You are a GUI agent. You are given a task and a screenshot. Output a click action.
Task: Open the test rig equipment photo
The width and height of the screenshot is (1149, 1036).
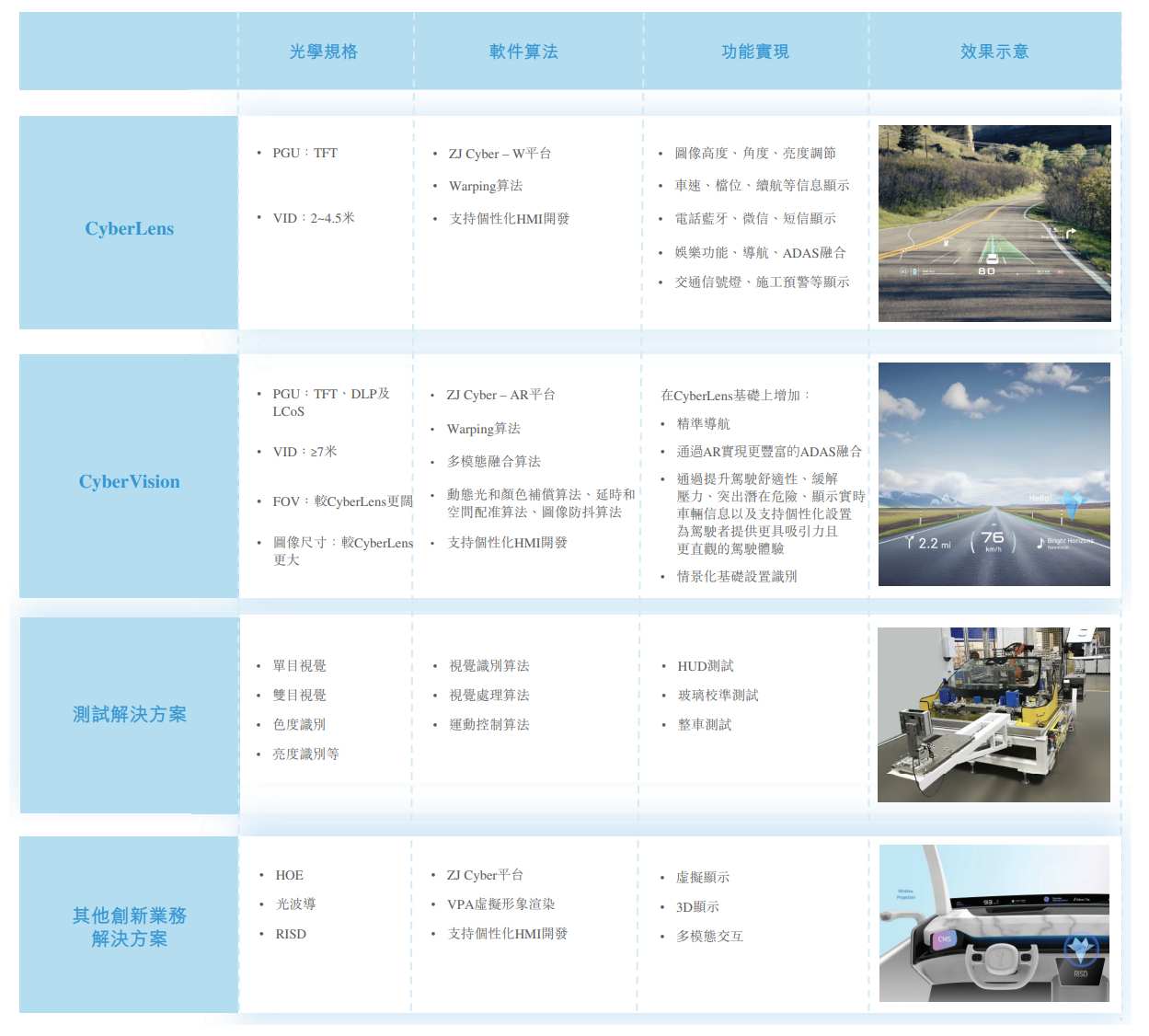pos(994,715)
